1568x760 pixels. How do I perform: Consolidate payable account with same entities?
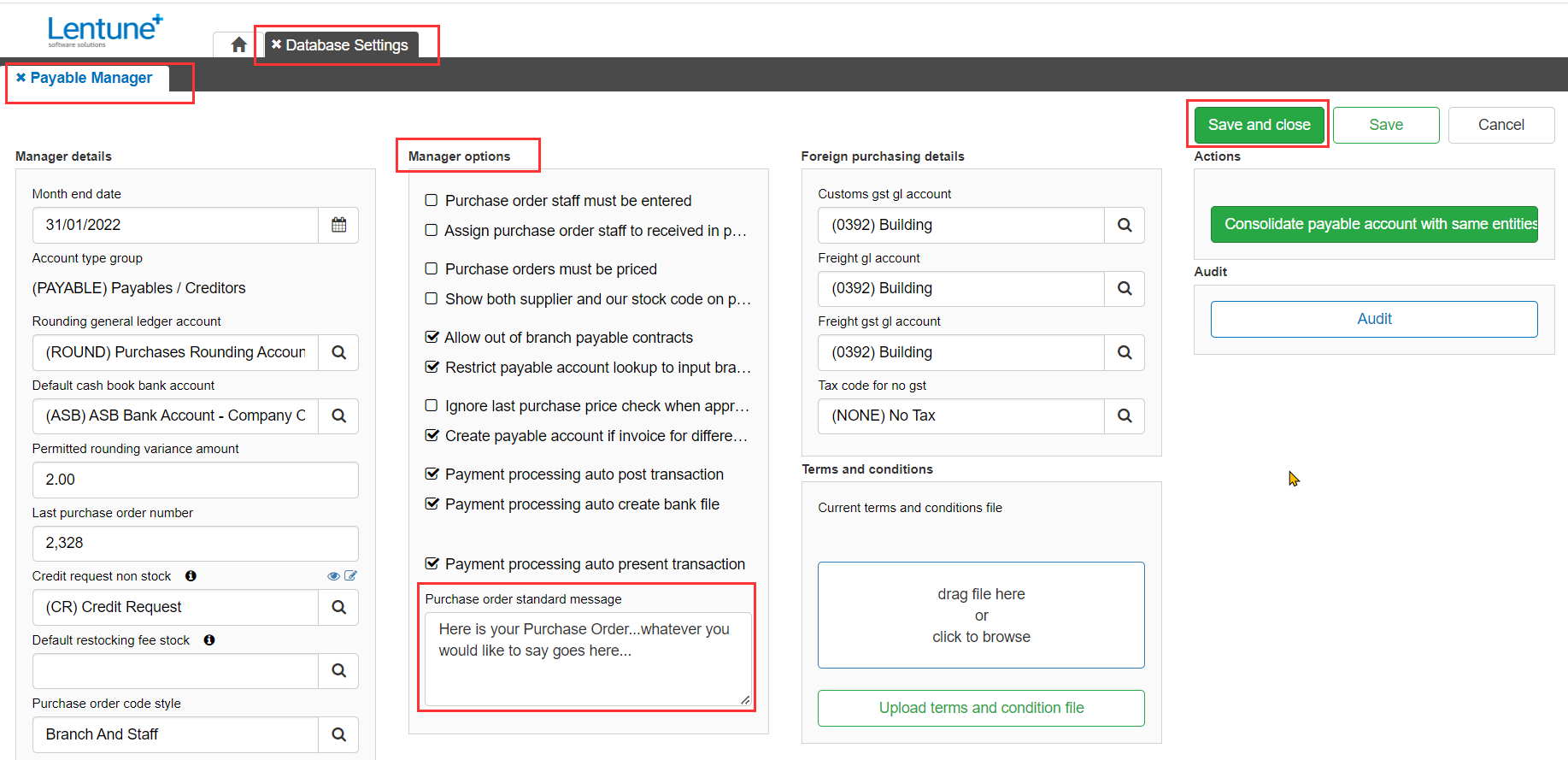(x=1374, y=224)
